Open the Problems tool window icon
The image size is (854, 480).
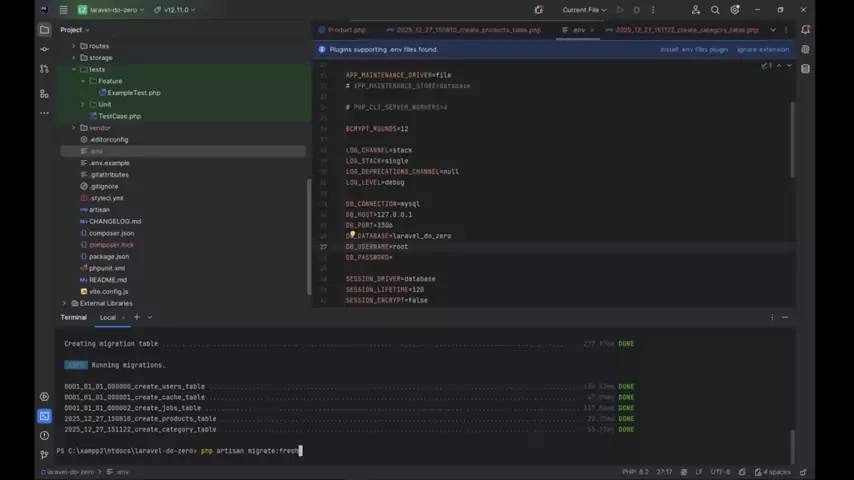tap(44, 435)
